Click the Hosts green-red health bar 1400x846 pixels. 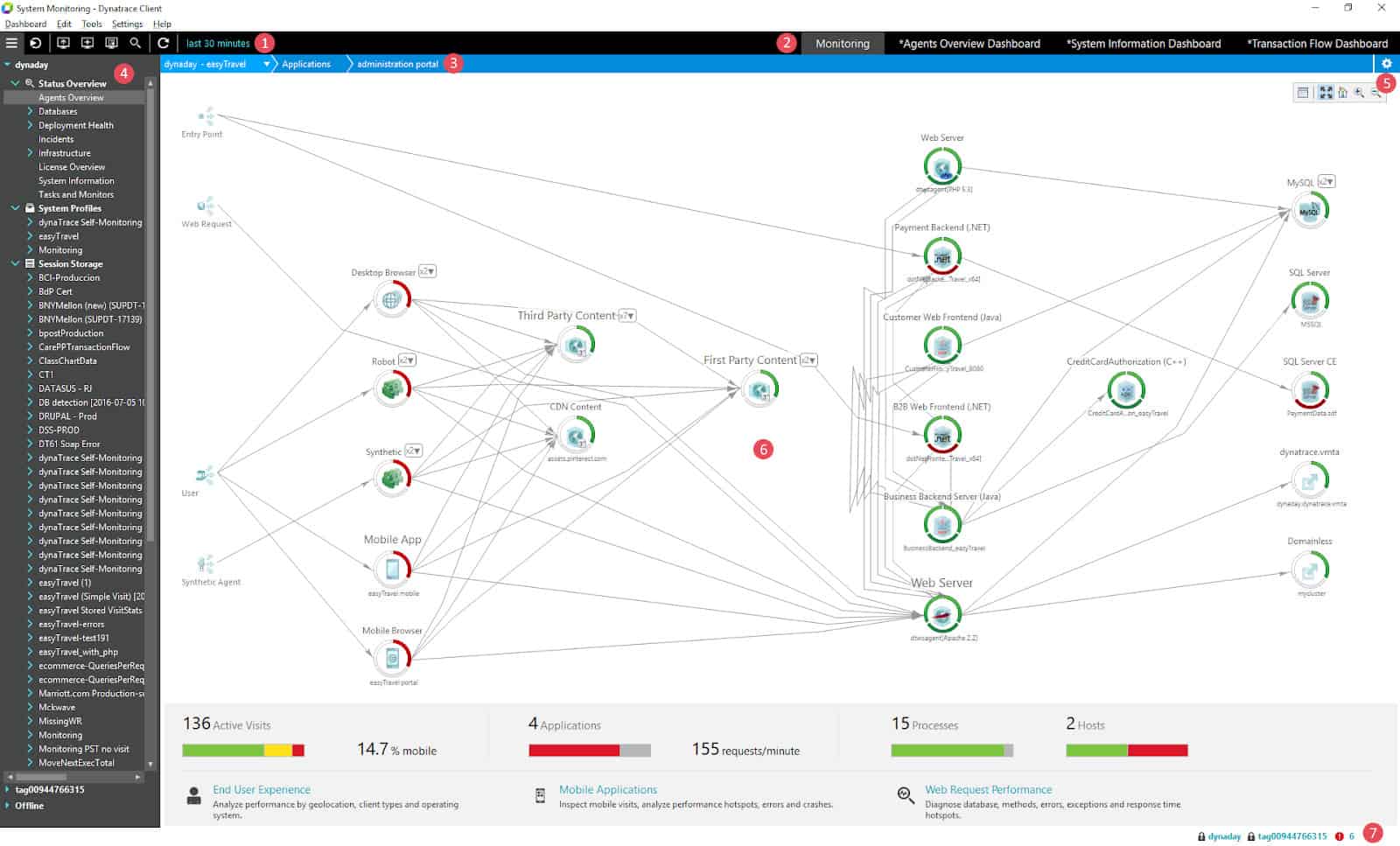click(x=1127, y=750)
